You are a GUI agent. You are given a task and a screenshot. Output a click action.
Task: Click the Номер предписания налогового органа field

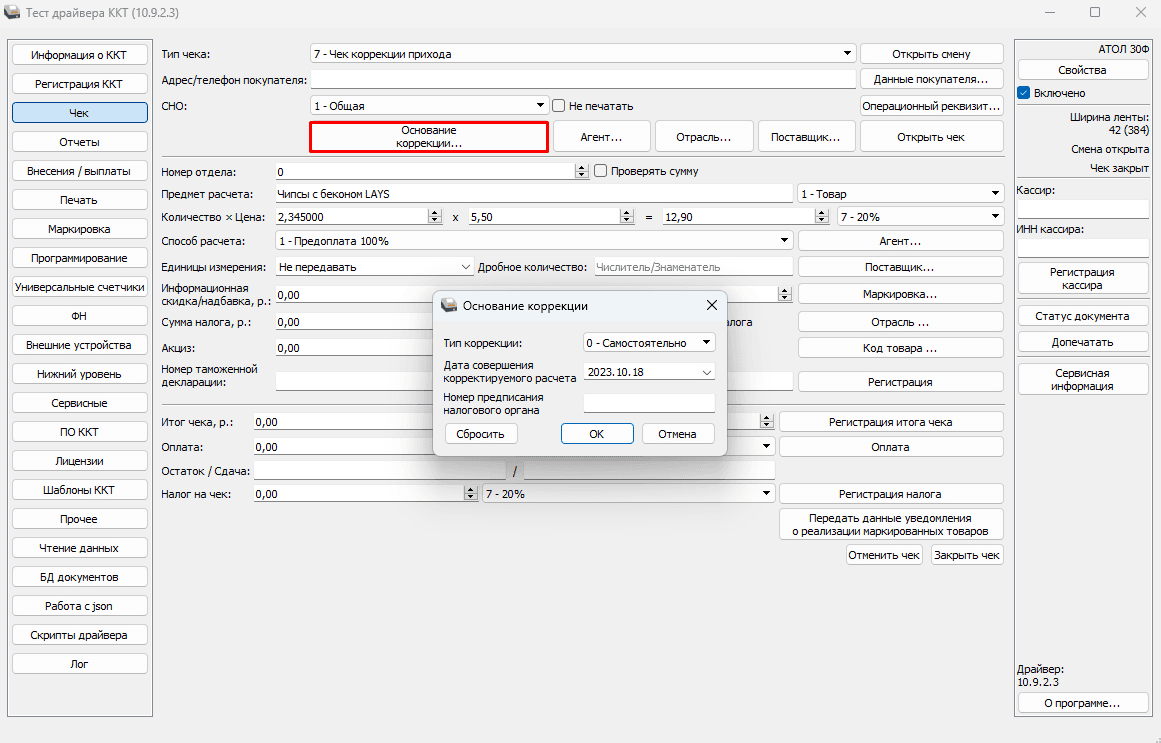649,403
